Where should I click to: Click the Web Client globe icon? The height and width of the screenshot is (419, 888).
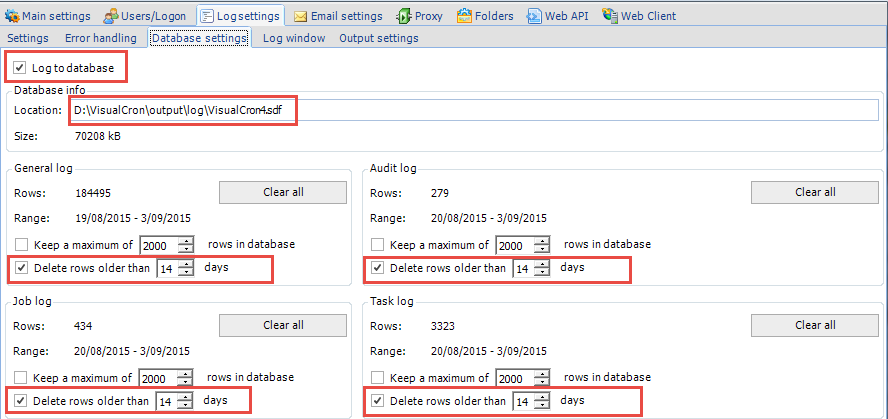click(x=608, y=16)
